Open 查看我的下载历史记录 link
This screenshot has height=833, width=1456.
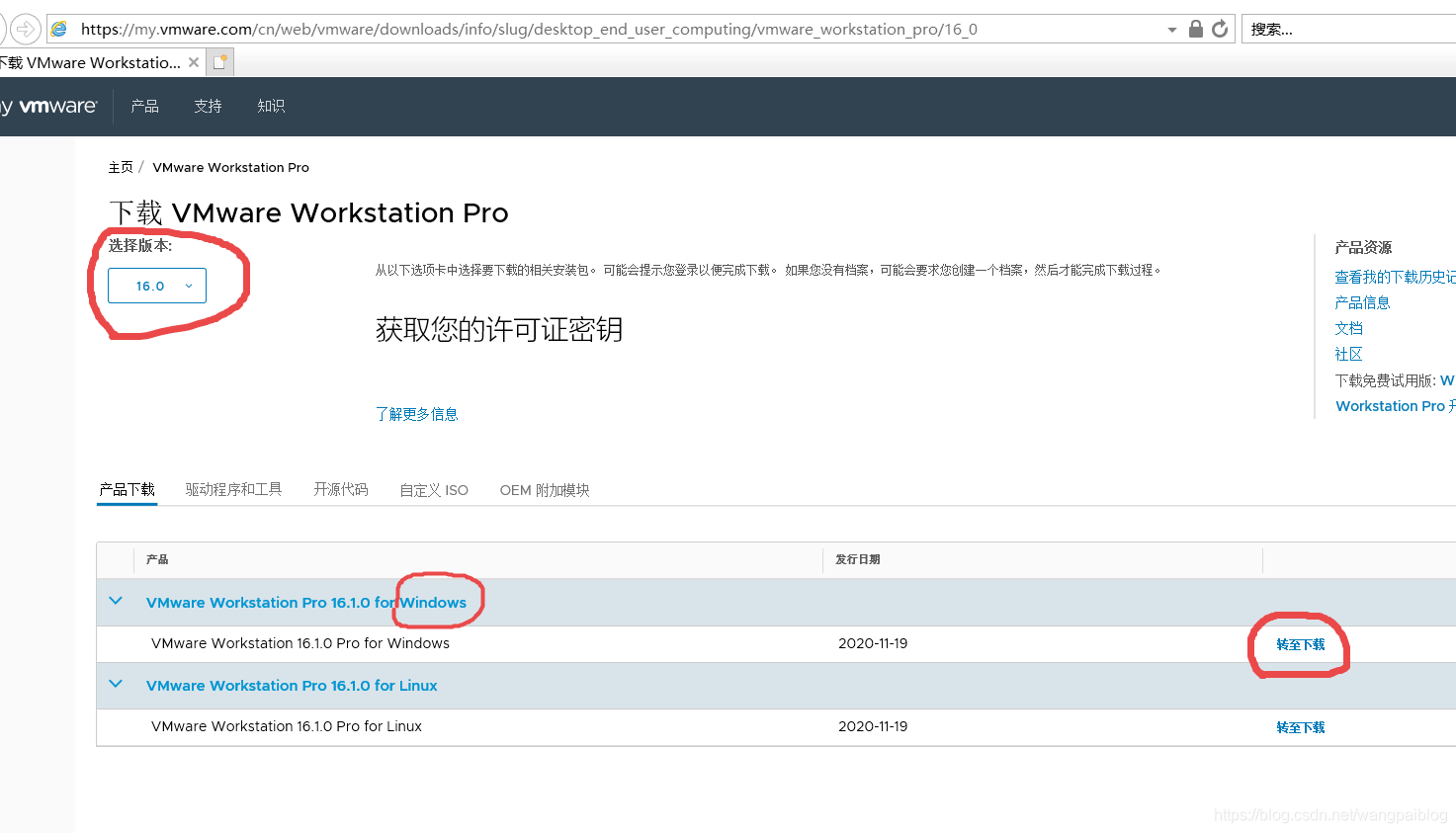(x=1395, y=277)
